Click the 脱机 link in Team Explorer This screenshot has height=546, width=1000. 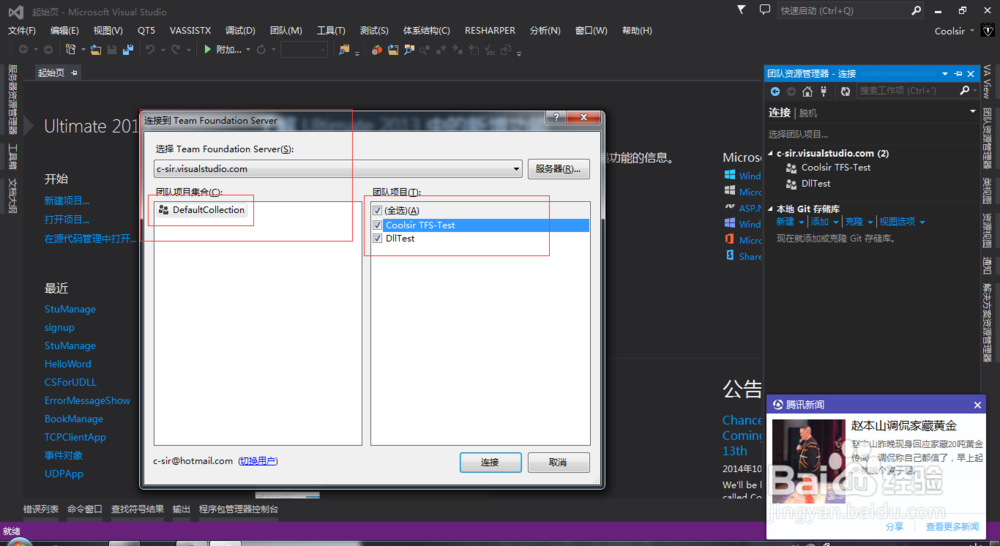tap(808, 113)
